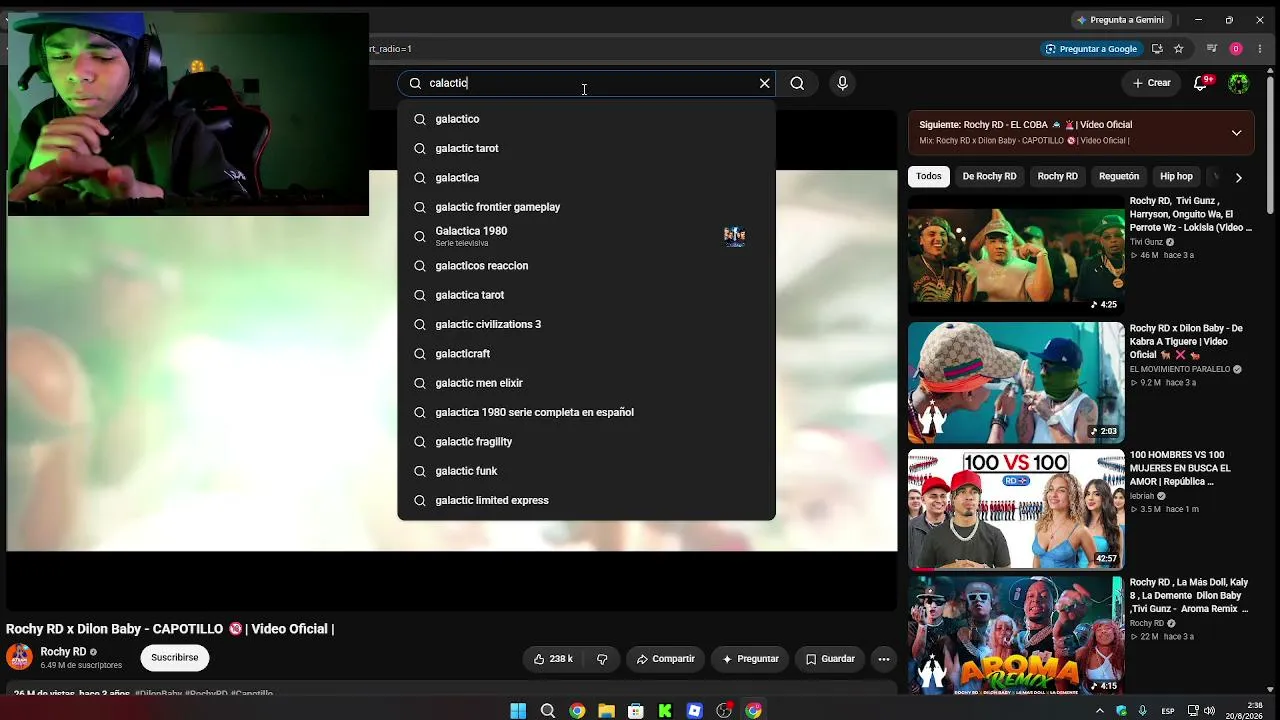This screenshot has width=1280, height=720.
Task: Open the Aroma Remix video thumbnail
Action: [1016, 636]
